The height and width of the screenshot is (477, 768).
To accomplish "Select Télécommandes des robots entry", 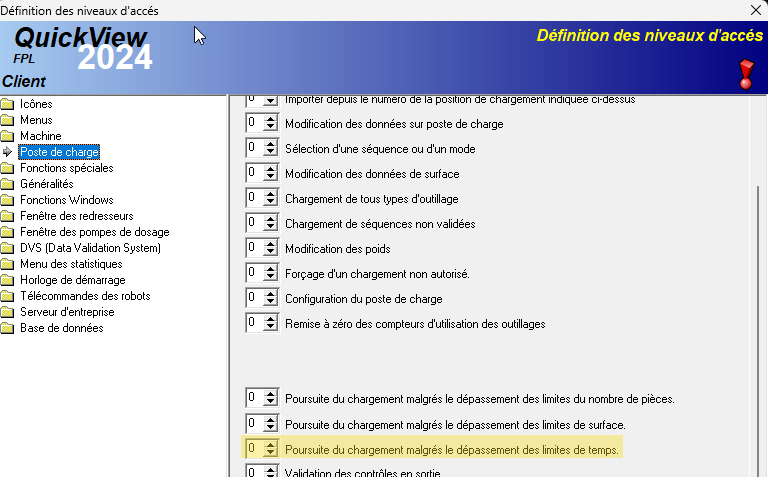I will 85,296.
